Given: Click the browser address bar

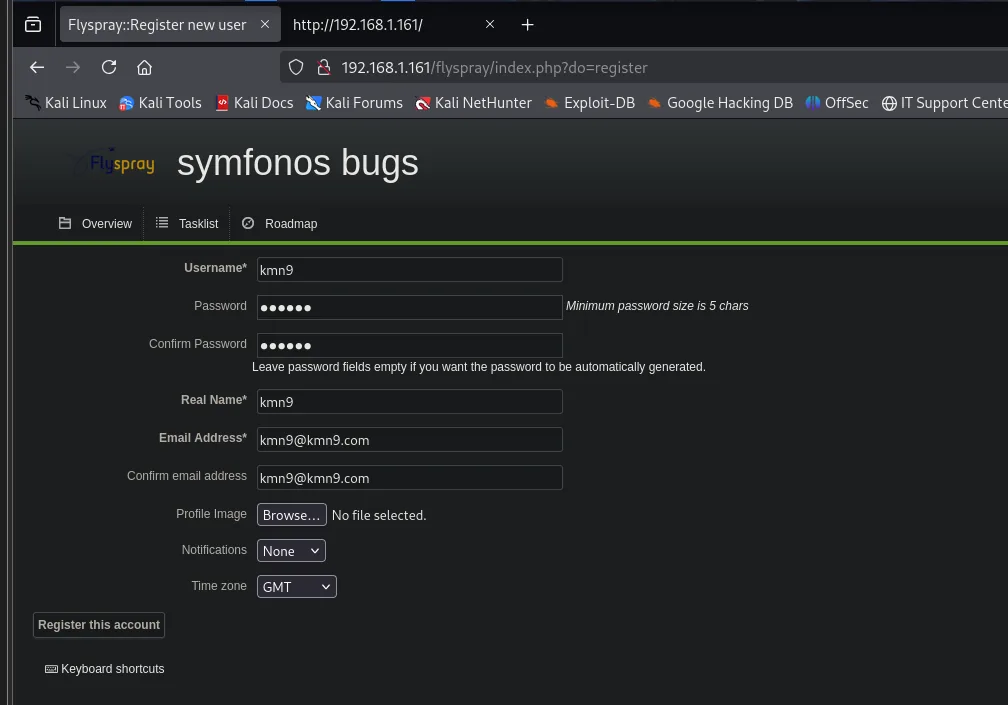Looking at the screenshot, I should click(x=643, y=67).
